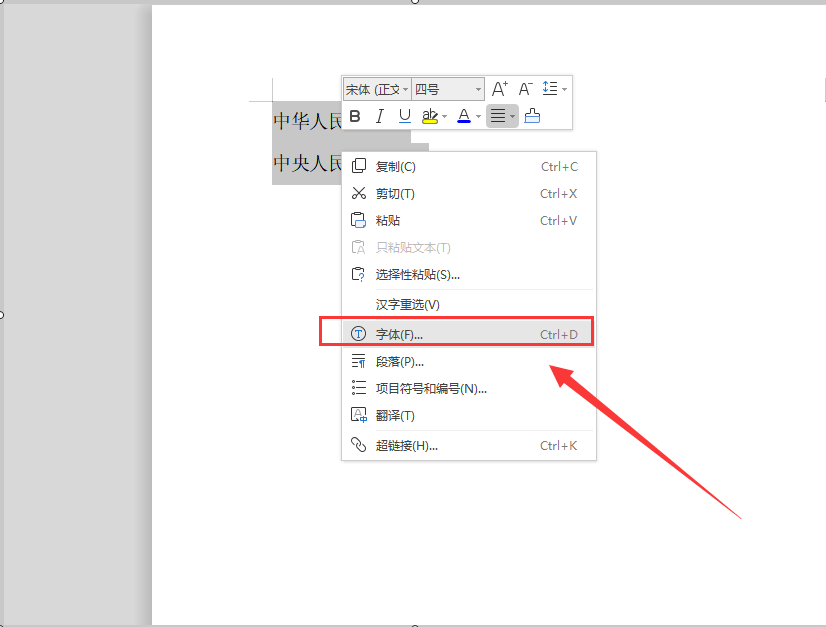
Task: Click the increase font size icon
Action: [499, 89]
